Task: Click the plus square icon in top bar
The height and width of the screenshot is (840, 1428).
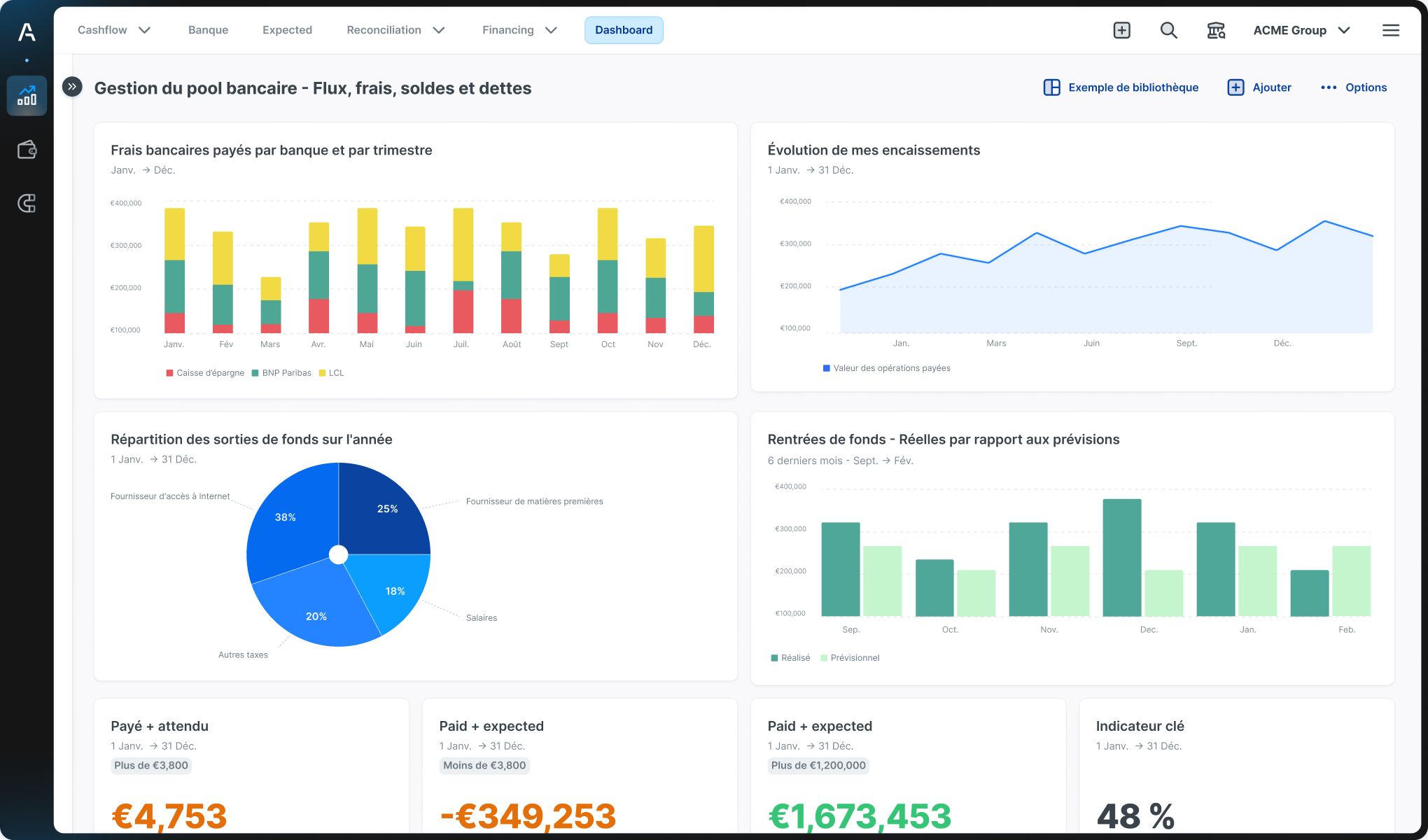Action: click(1121, 30)
